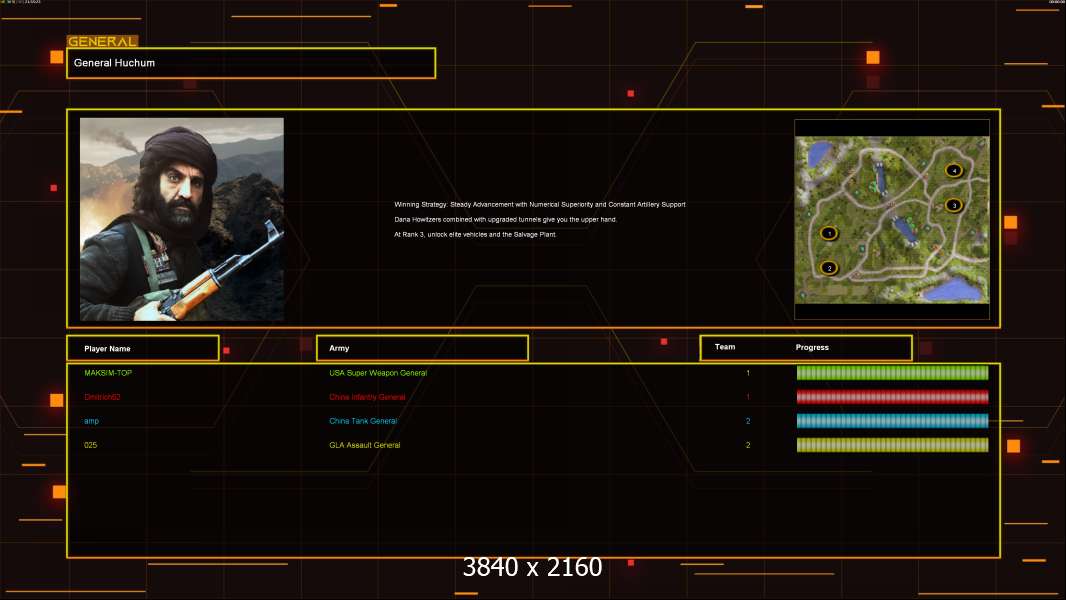
Task: Click the green progress bar of MAKSIM-TOP
Action: point(892,372)
